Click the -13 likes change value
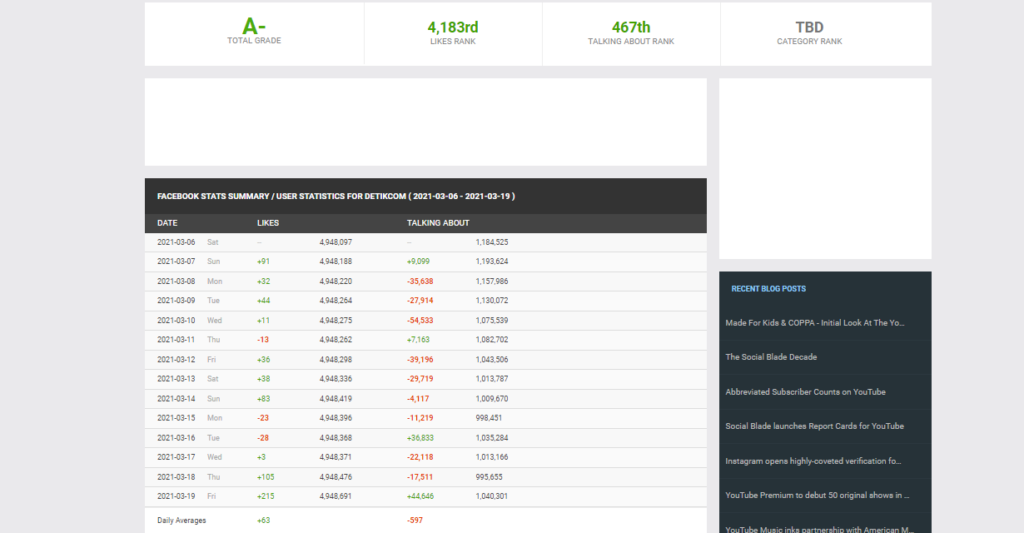The width and height of the screenshot is (1024, 533). 263,340
